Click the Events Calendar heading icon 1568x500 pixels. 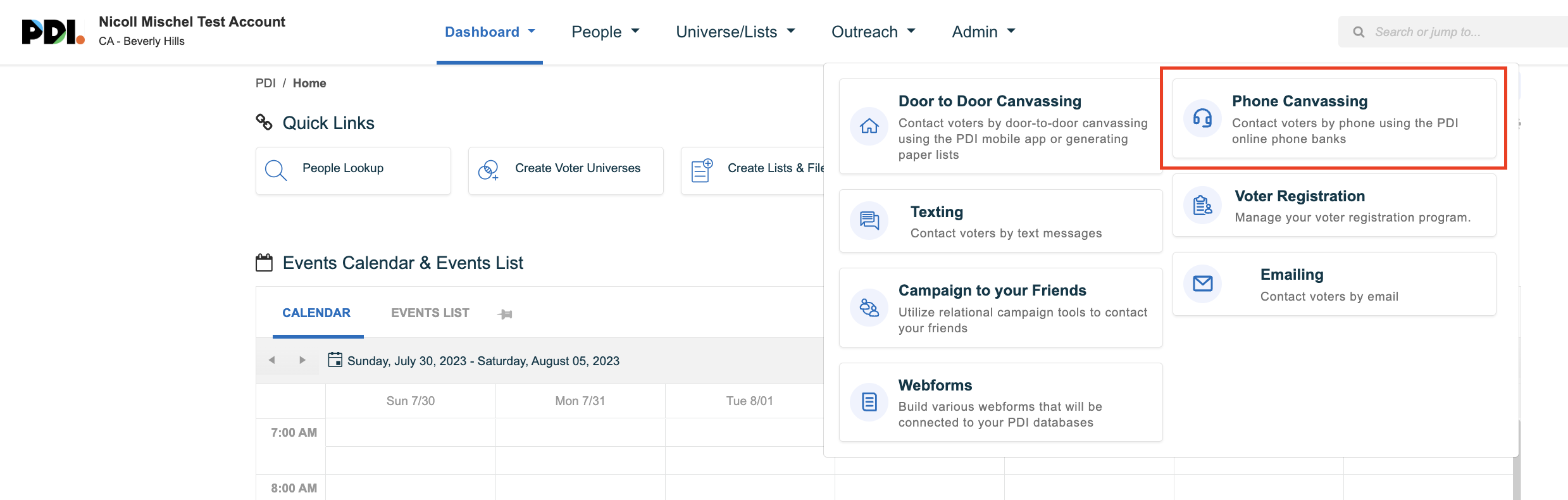(264, 263)
